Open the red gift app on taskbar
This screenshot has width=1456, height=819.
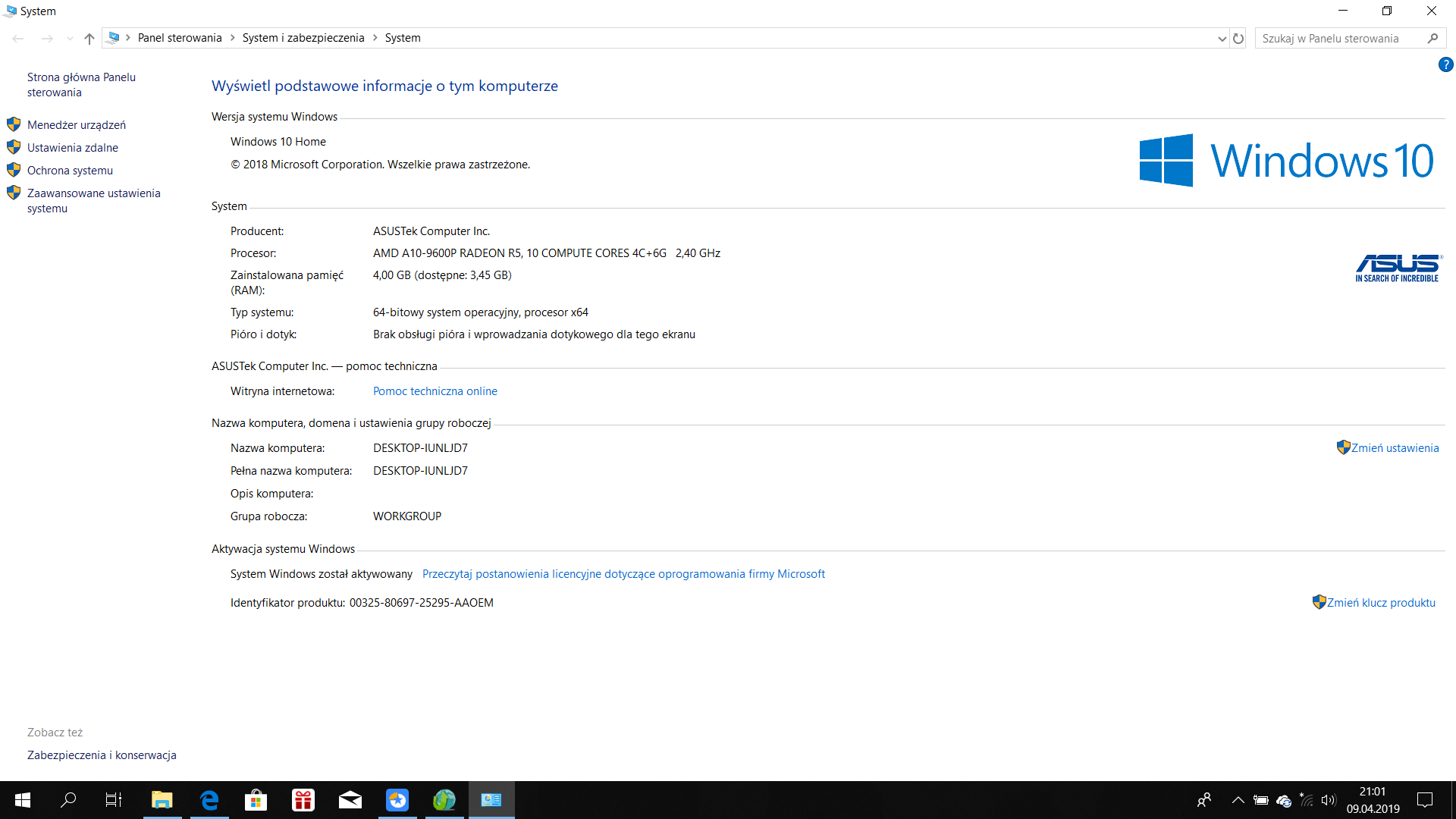(x=303, y=800)
